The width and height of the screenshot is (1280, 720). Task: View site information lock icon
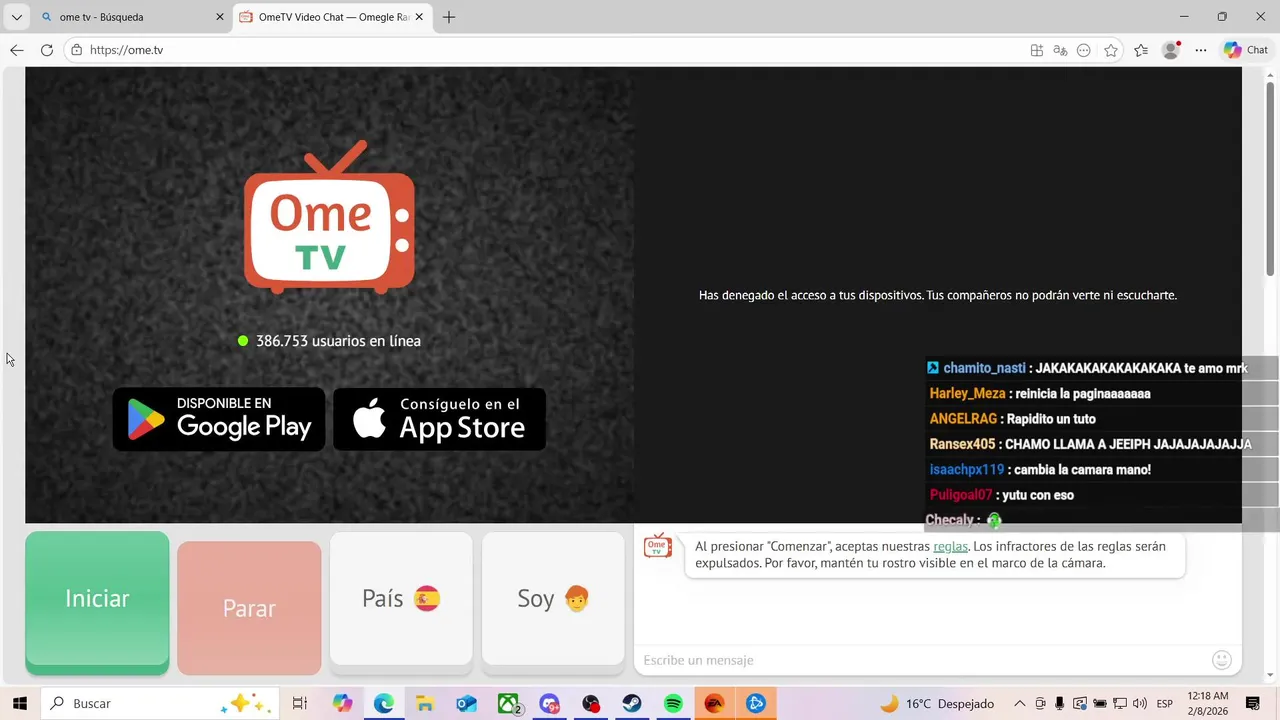pyautogui.click(x=77, y=50)
